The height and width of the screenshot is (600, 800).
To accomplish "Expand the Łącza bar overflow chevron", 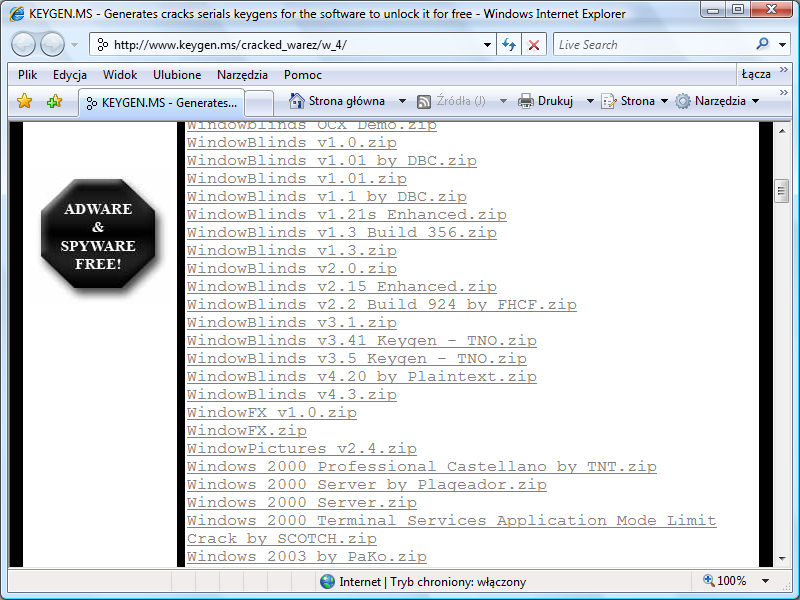I will 784,69.
